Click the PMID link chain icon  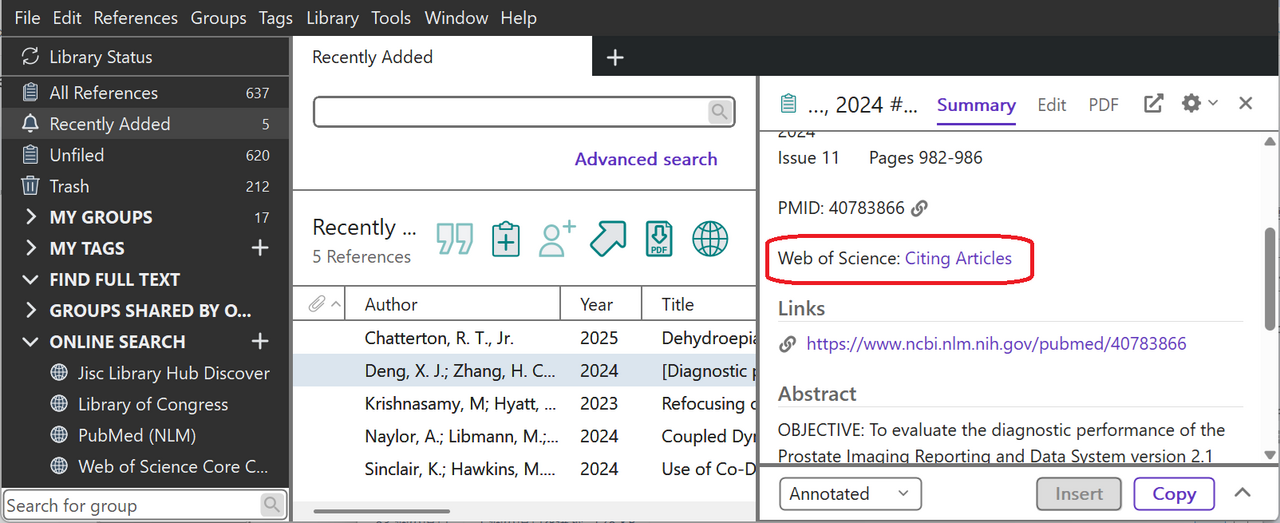(919, 208)
